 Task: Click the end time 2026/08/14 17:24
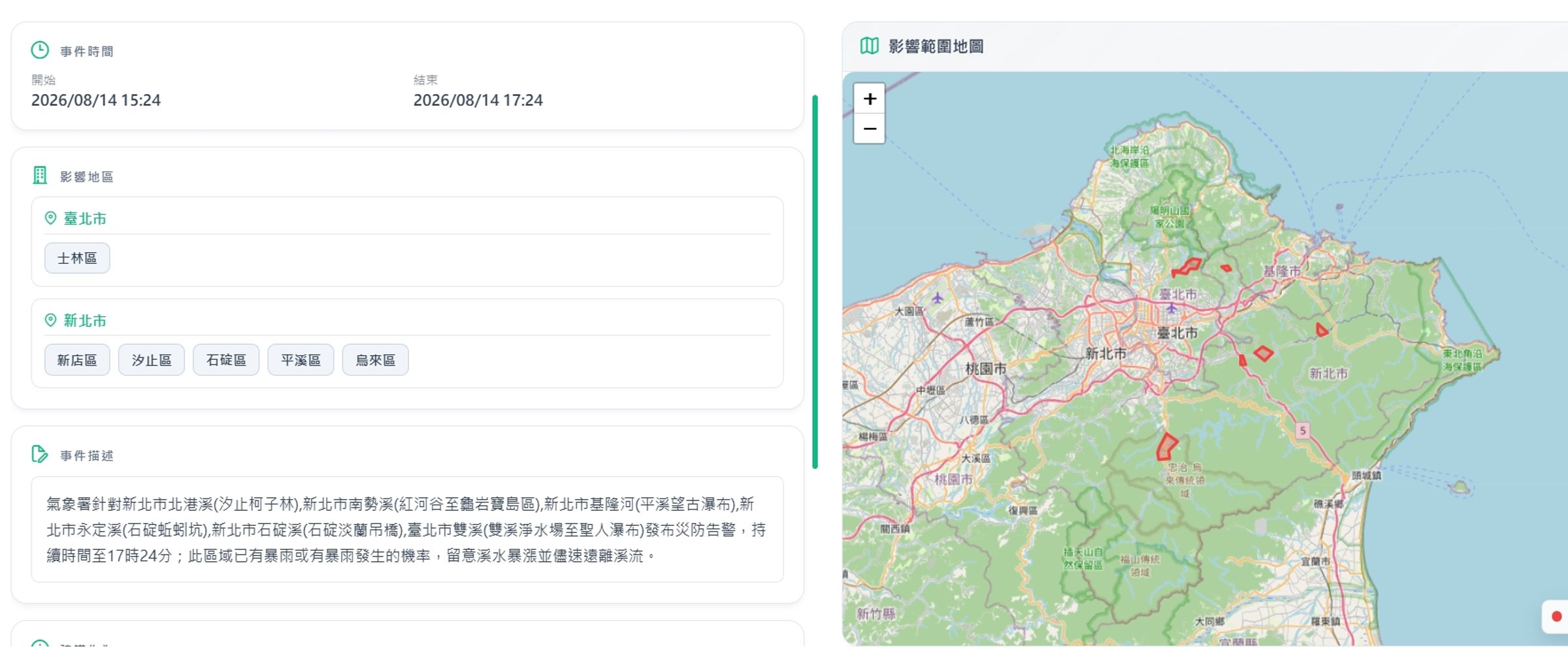pyautogui.click(x=478, y=100)
